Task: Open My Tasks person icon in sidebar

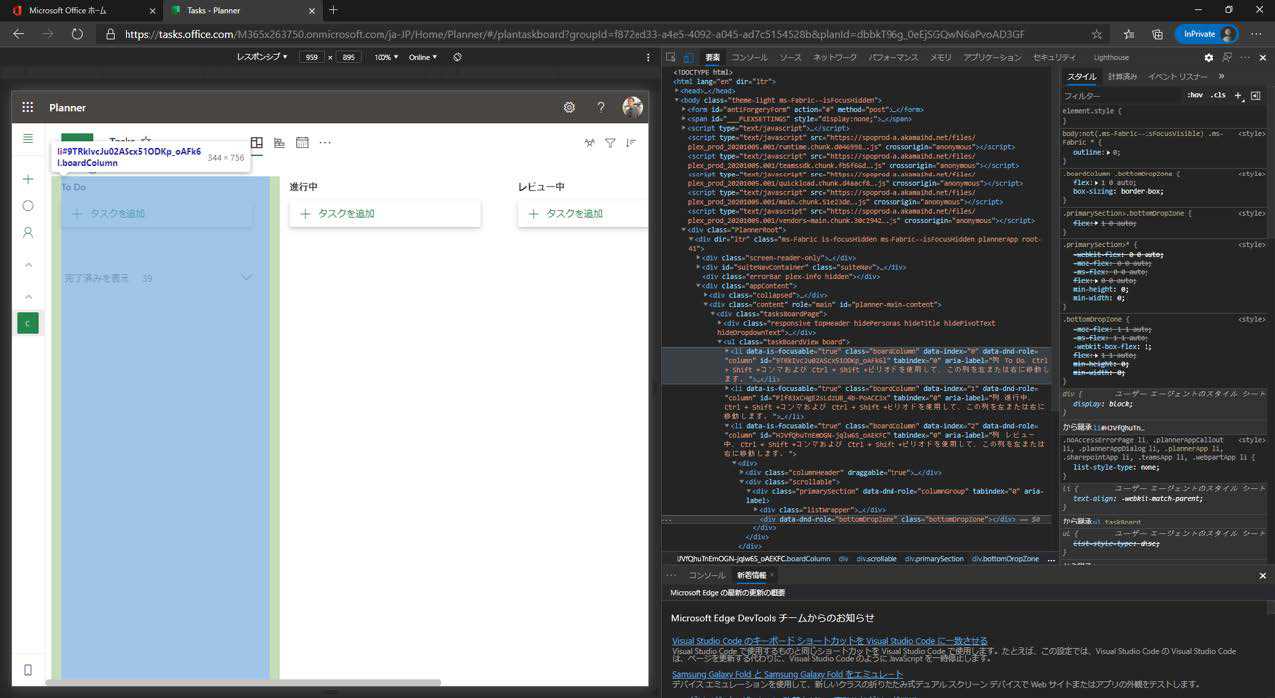Action: (x=28, y=232)
